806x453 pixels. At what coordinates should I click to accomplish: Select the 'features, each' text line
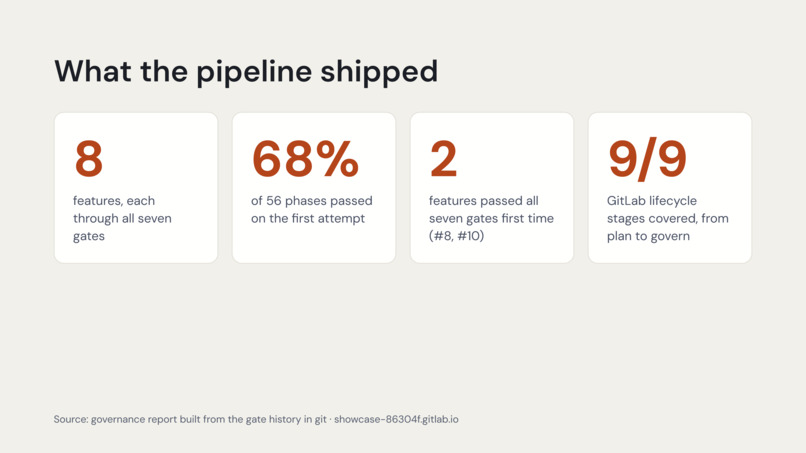114,201
